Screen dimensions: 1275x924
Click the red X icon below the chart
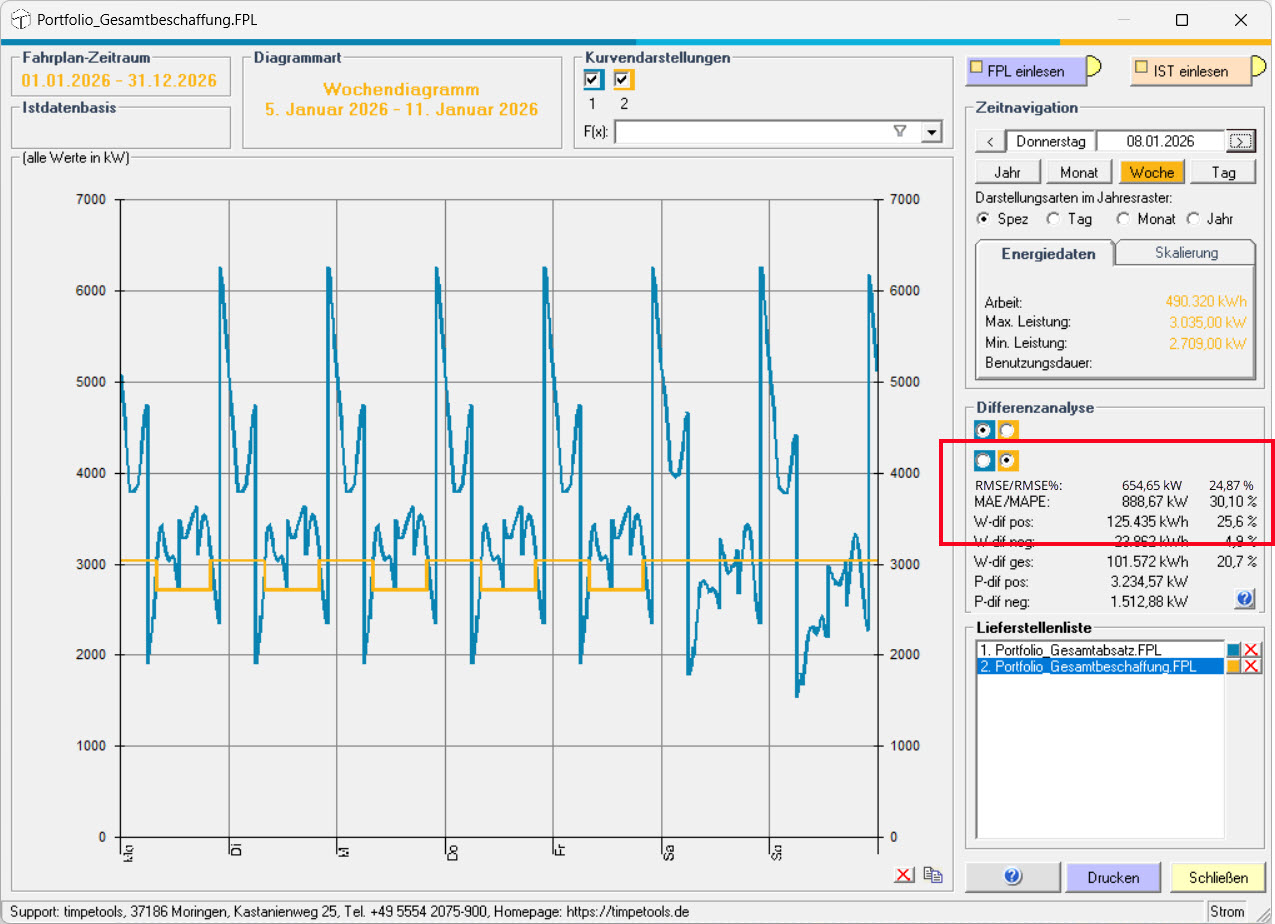[x=904, y=875]
